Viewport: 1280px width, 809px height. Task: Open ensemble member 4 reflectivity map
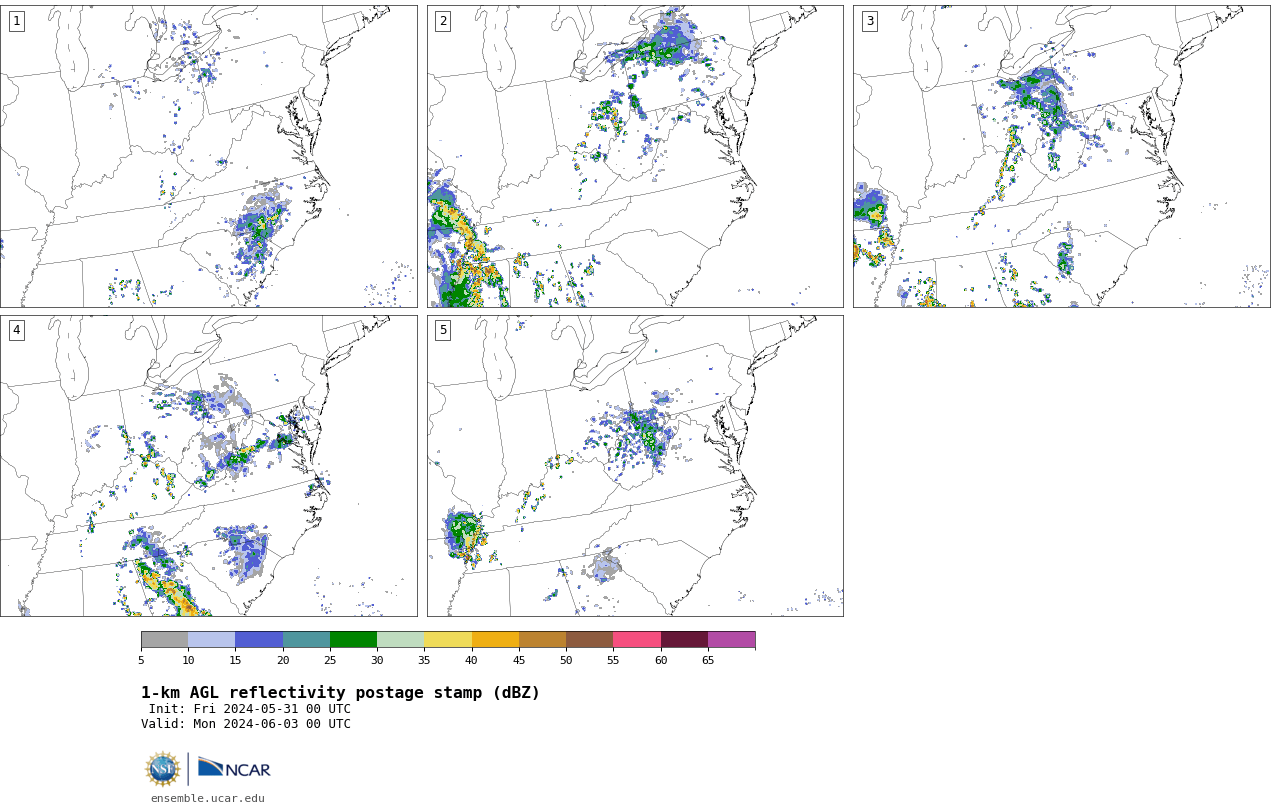click(x=209, y=466)
